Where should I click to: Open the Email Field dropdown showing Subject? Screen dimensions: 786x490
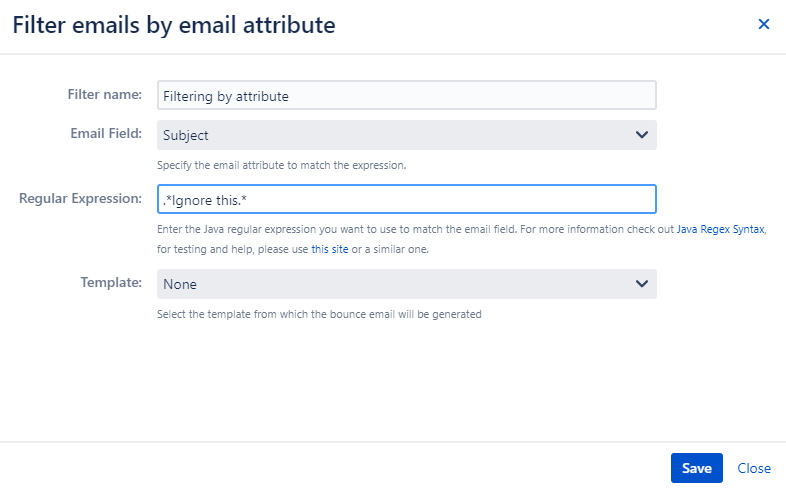click(x=407, y=135)
